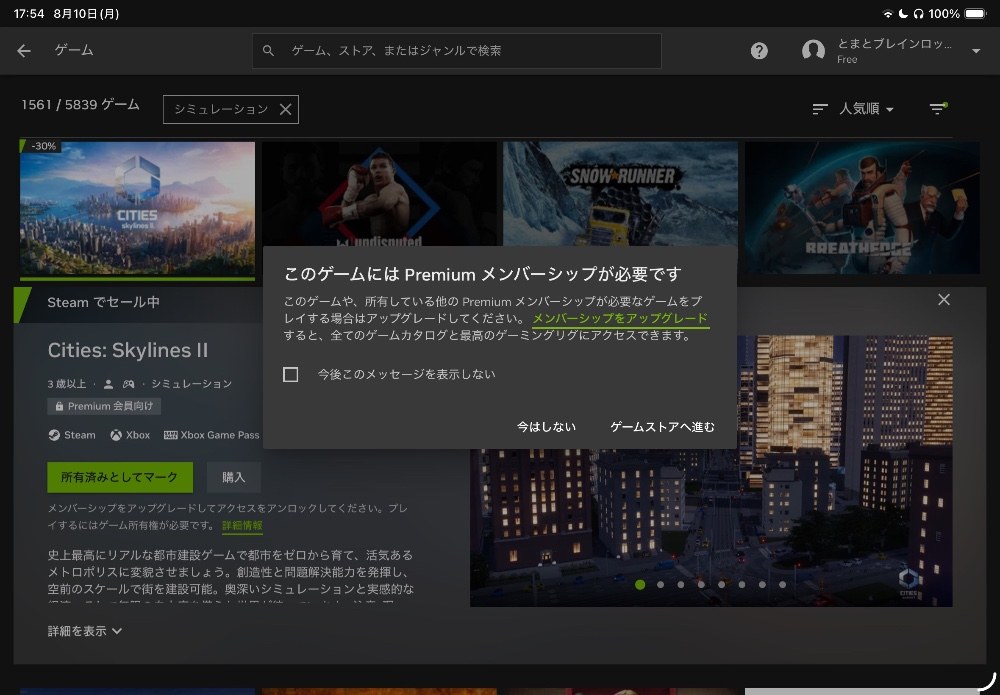Click メンバーシップをアップグレード link
The height and width of the screenshot is (695, 1000).
click(x=621, y=318)
